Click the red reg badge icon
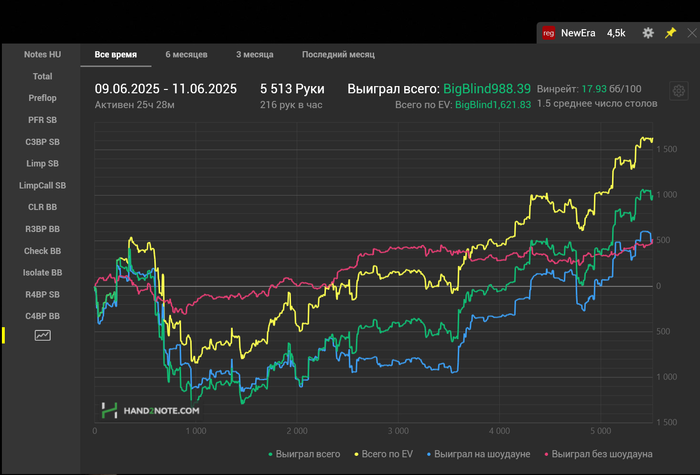 [548, 33]
